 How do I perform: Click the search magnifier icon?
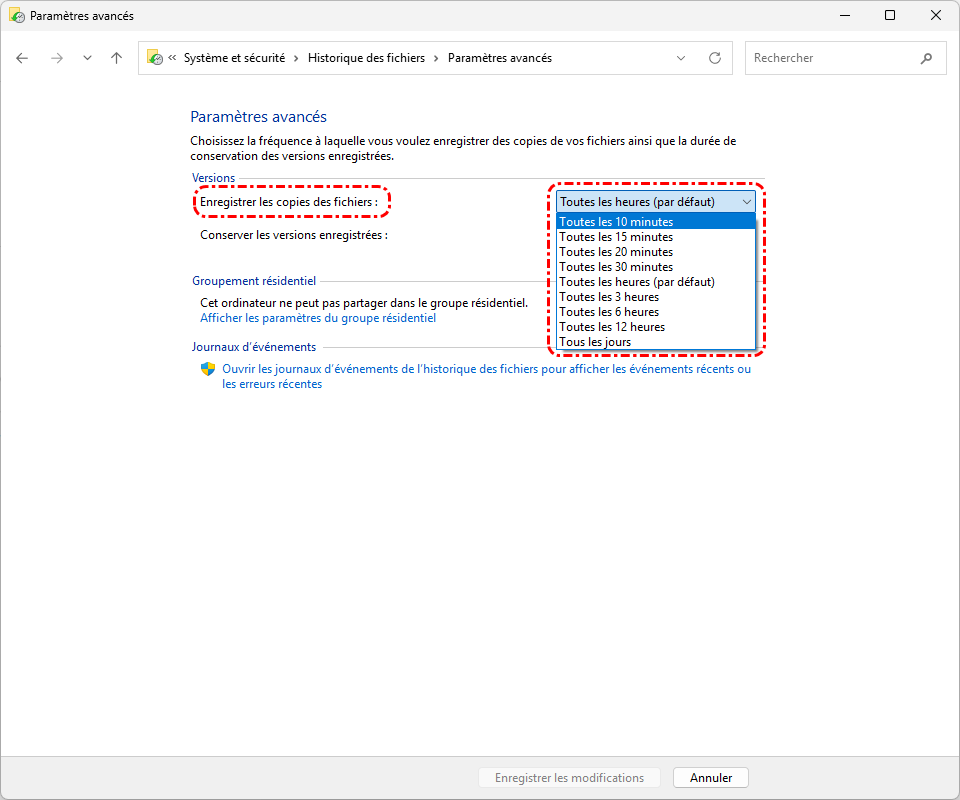926,58
